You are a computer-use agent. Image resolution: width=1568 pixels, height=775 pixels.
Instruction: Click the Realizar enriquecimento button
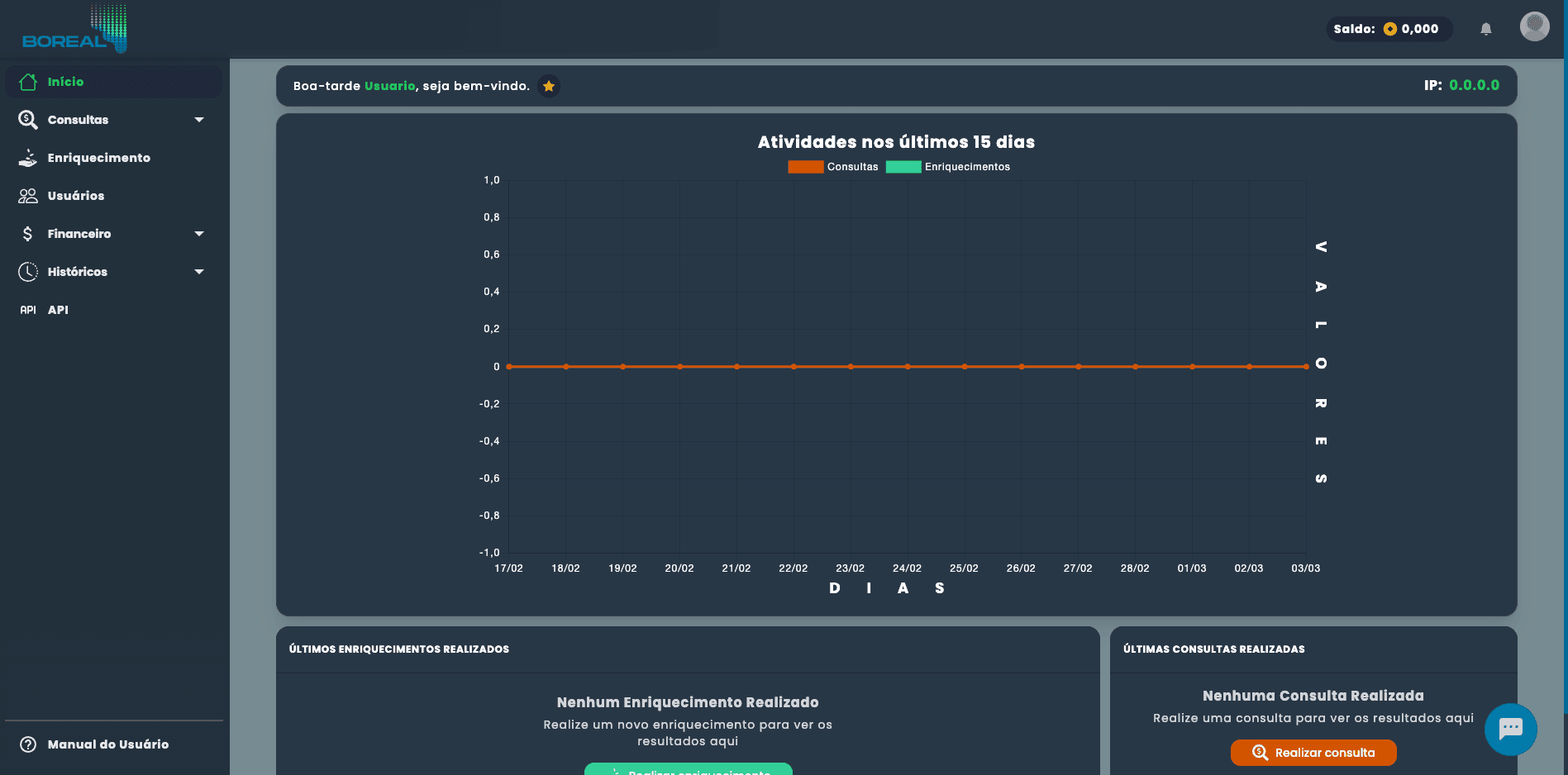(688, 769)
